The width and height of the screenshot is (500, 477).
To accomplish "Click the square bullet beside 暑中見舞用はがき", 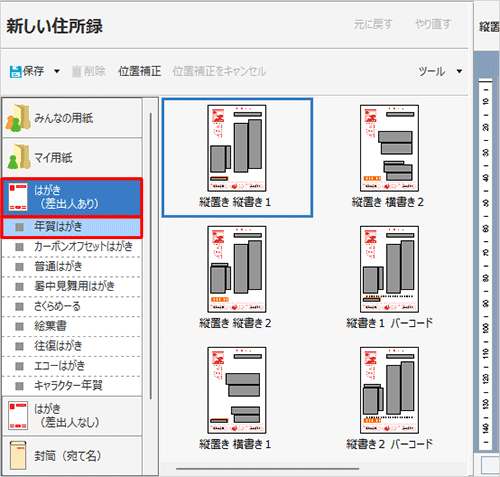I will [x=20, y=287].
